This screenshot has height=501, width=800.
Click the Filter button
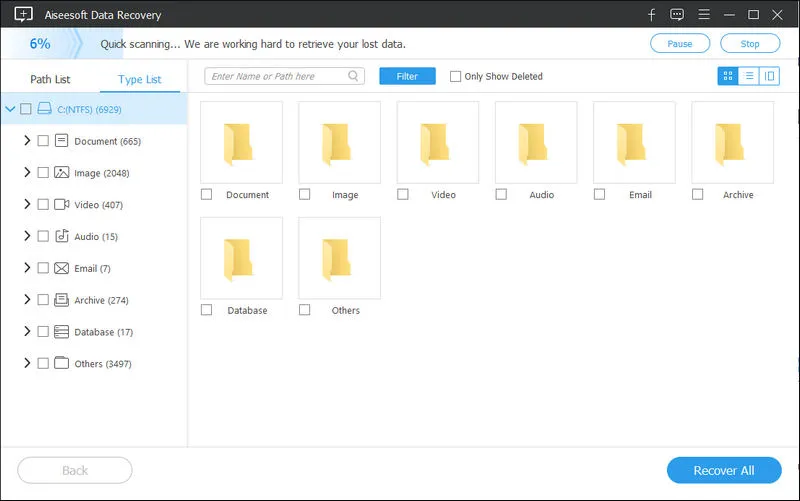pos(407,76)
